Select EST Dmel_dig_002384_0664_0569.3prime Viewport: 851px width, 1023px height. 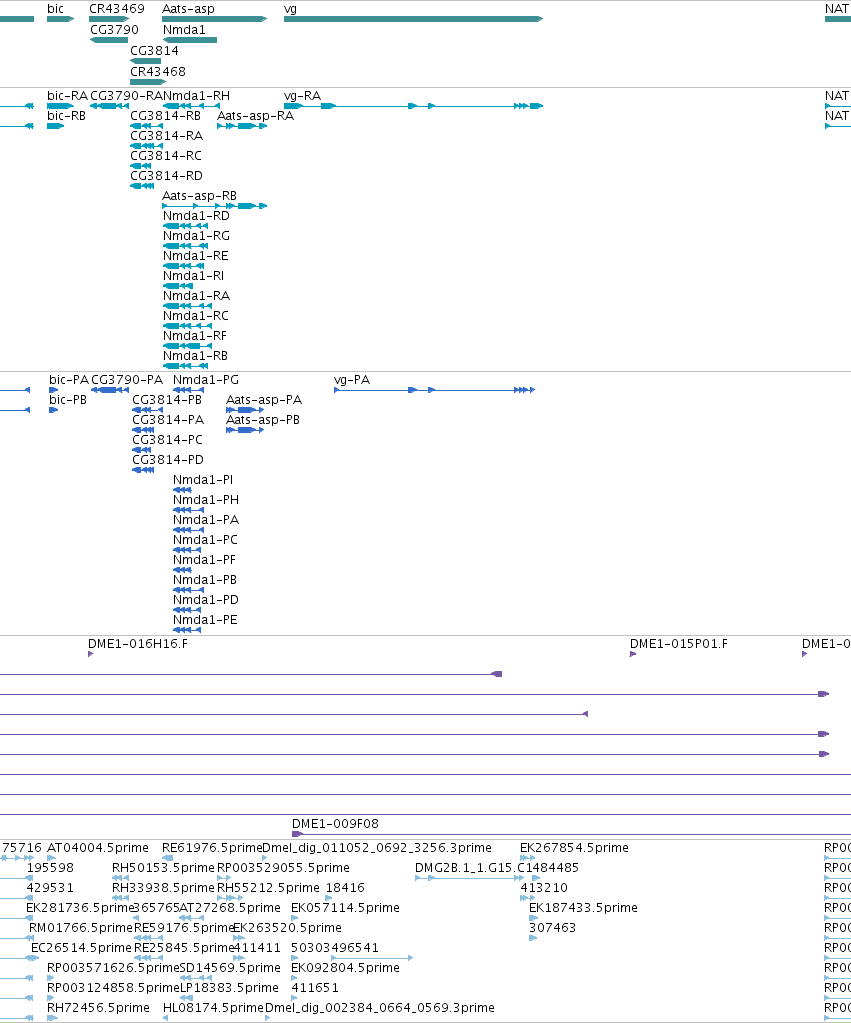(x=267, y=1018)
